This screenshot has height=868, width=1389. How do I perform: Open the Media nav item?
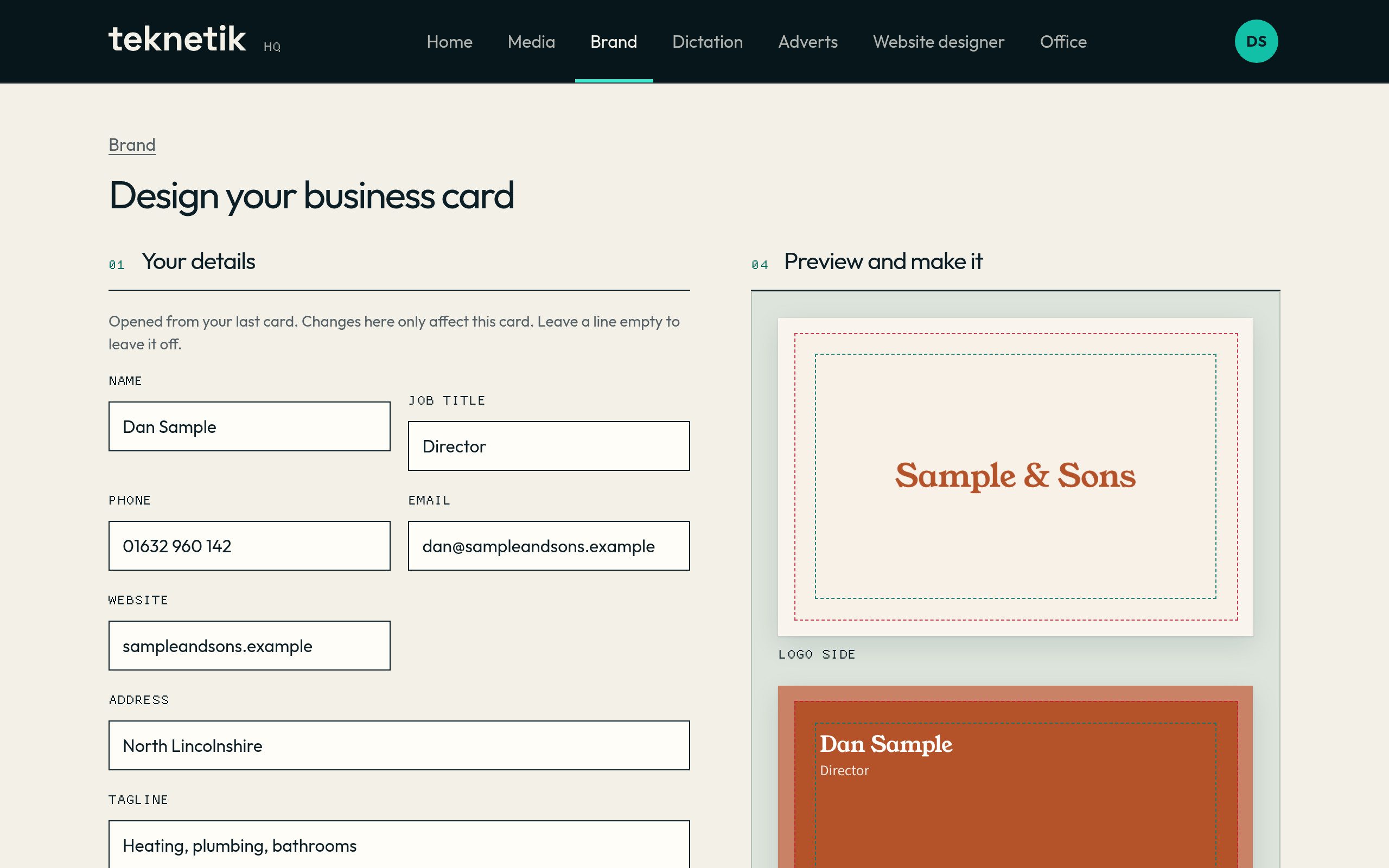pyautogui.click(x=531, y=41)
